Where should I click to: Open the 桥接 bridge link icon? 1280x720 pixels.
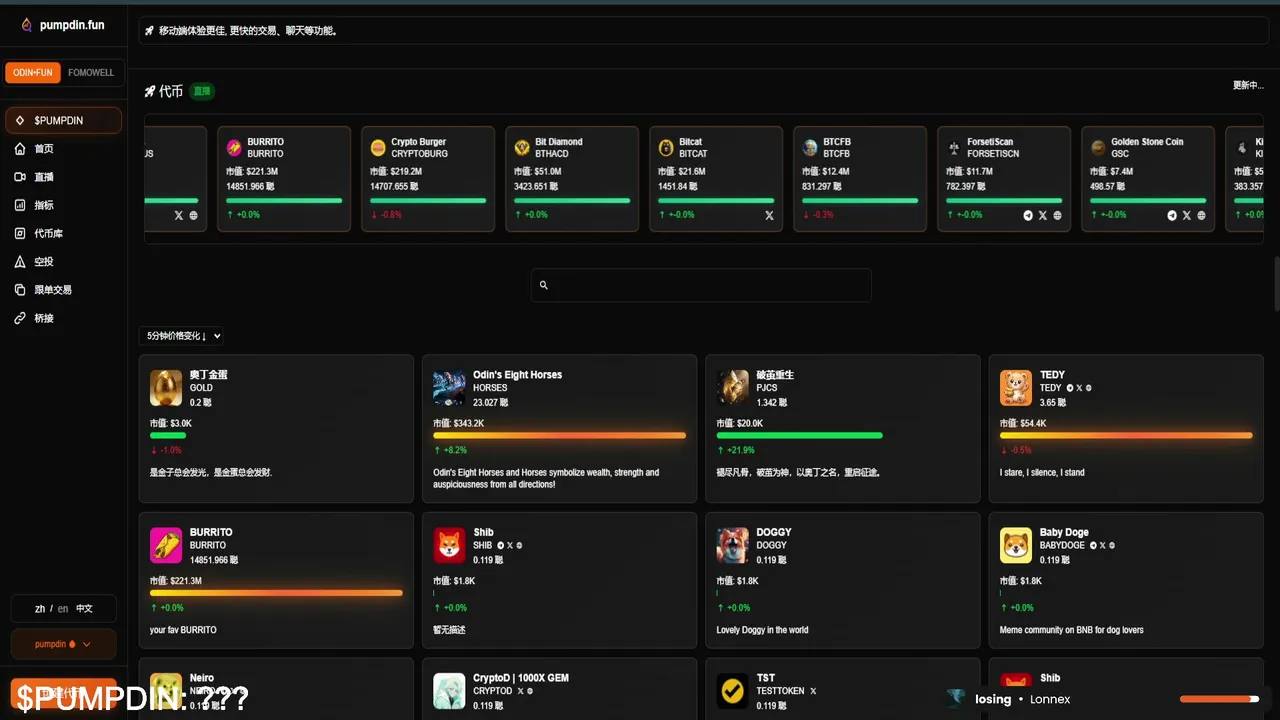tap(20, 318)
